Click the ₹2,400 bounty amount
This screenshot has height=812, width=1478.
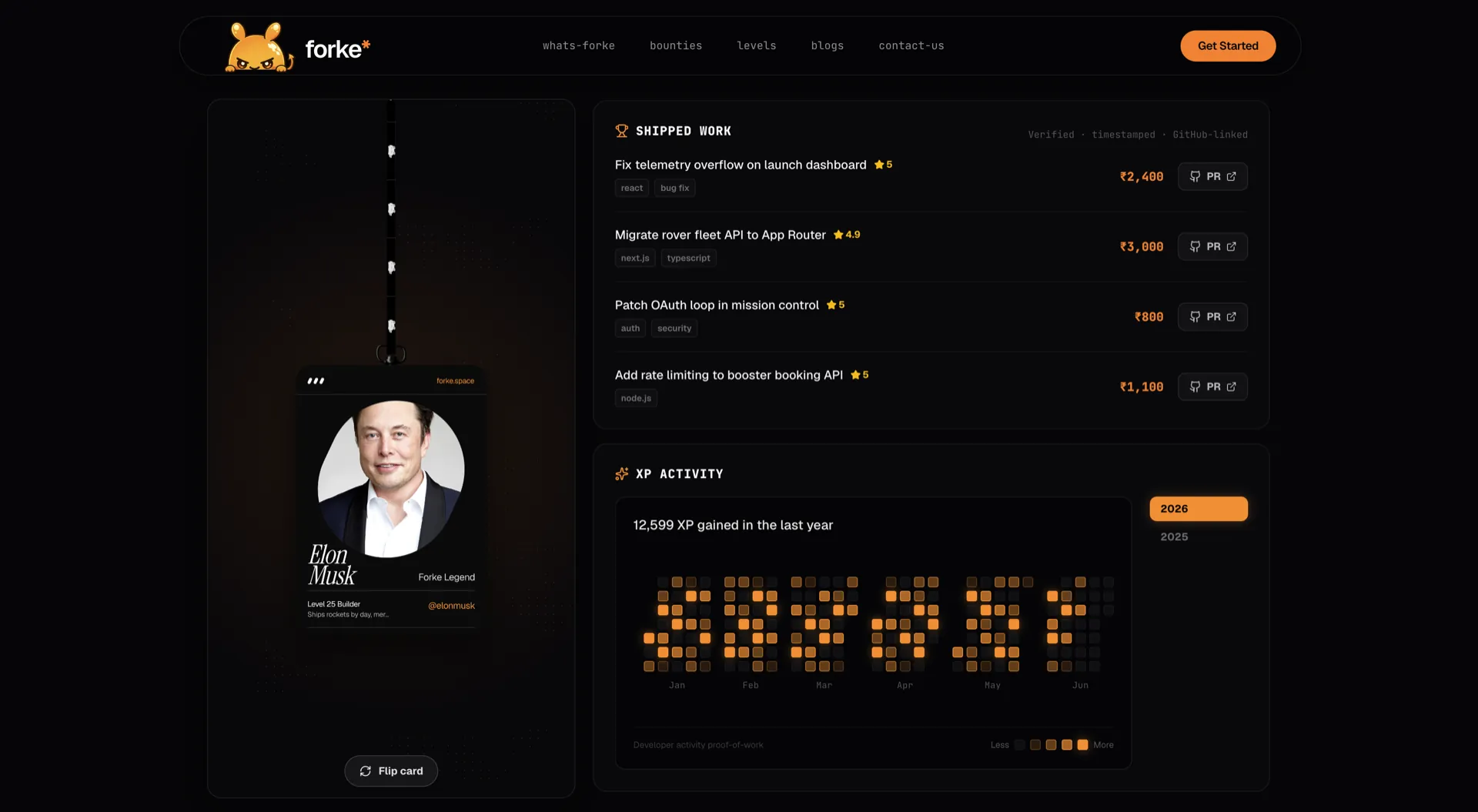[x=1142, y=176]
